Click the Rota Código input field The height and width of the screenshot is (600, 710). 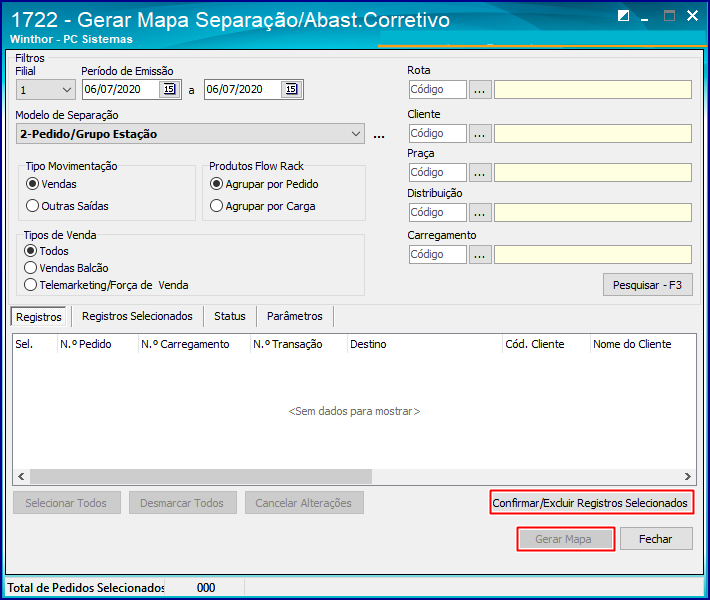click(437, 90)
